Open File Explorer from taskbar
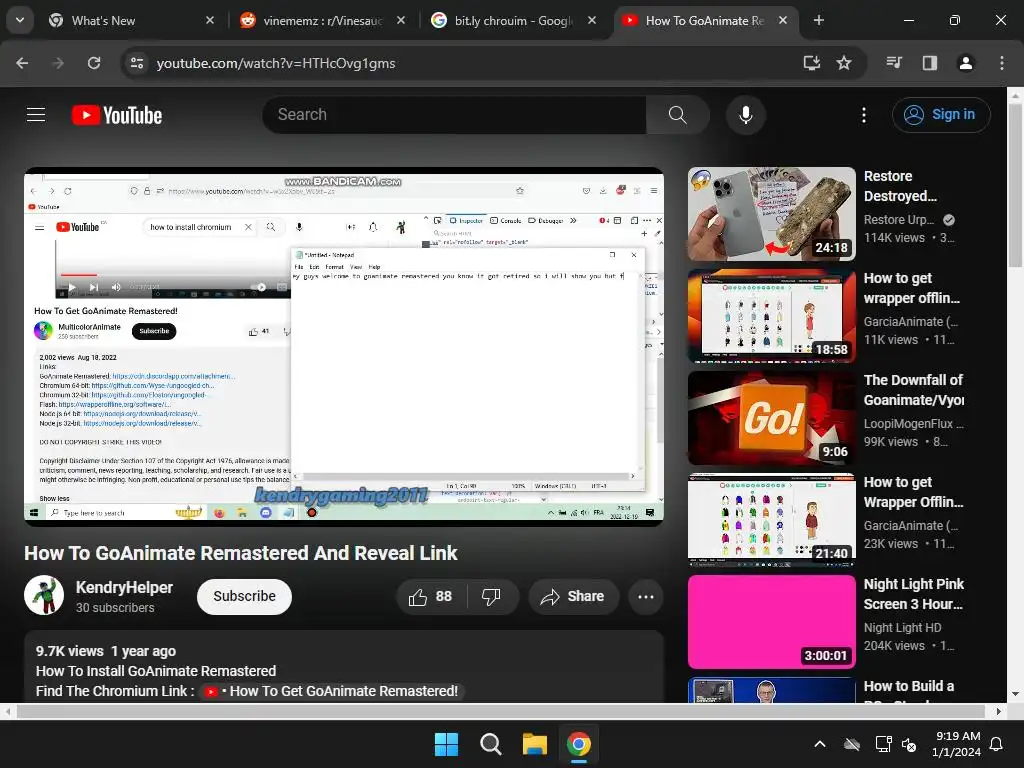The image size is (1024, 768). pos(534,744)
